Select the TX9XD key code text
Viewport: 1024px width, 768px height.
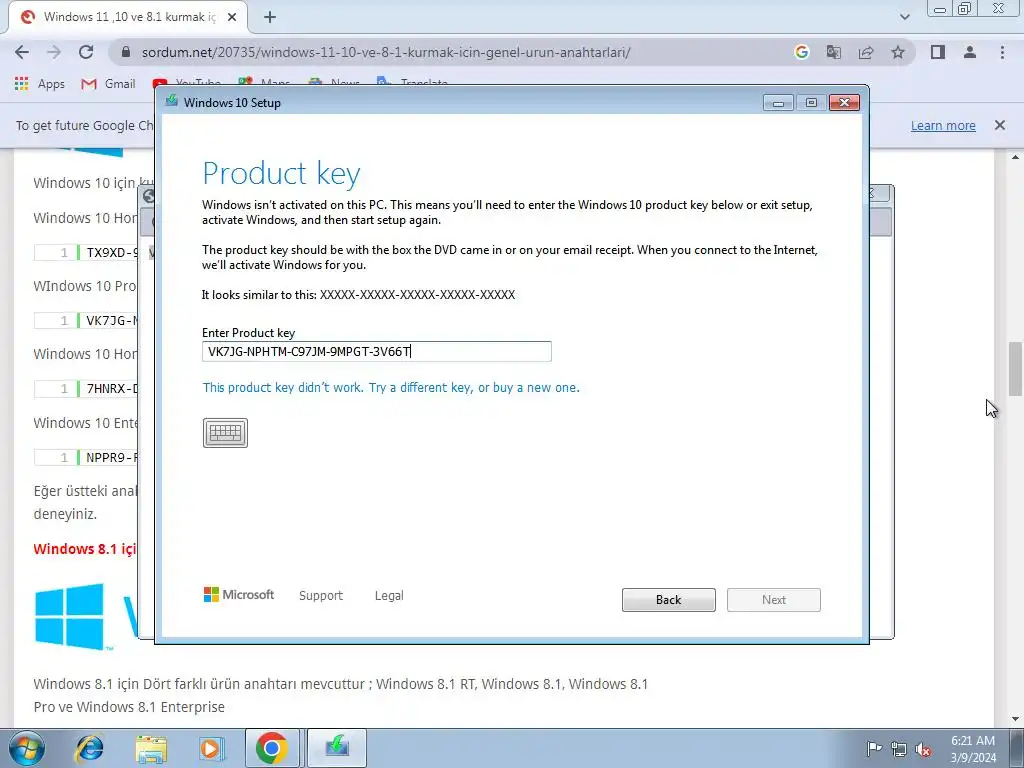(x=111, y=252)
